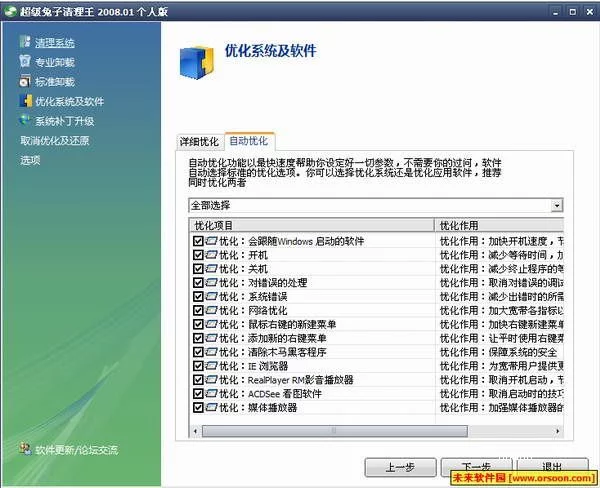Open the 全部选择 dropdown arrow

coord(556,205)
